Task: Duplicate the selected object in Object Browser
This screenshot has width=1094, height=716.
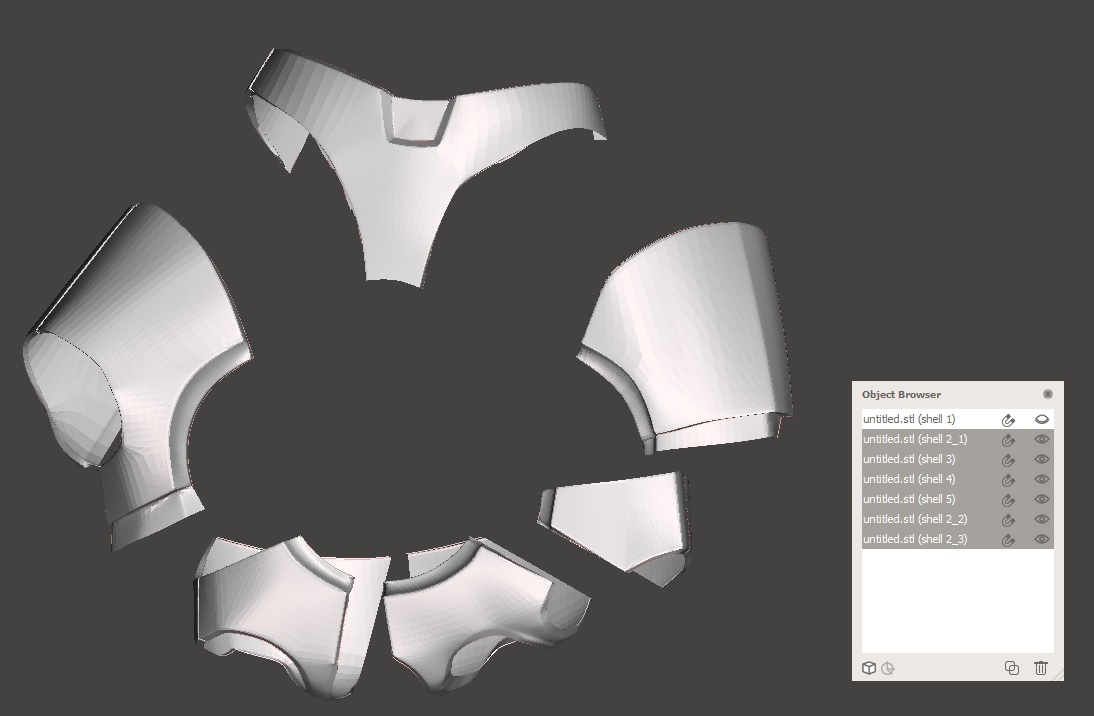Action: click(1012, 668)
